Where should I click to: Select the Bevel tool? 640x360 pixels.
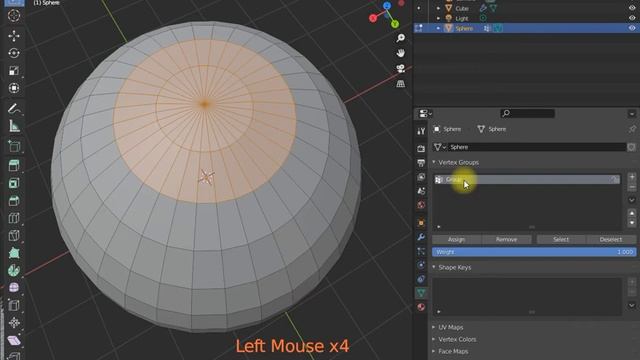pyautogui.click(x=14, y=200)
